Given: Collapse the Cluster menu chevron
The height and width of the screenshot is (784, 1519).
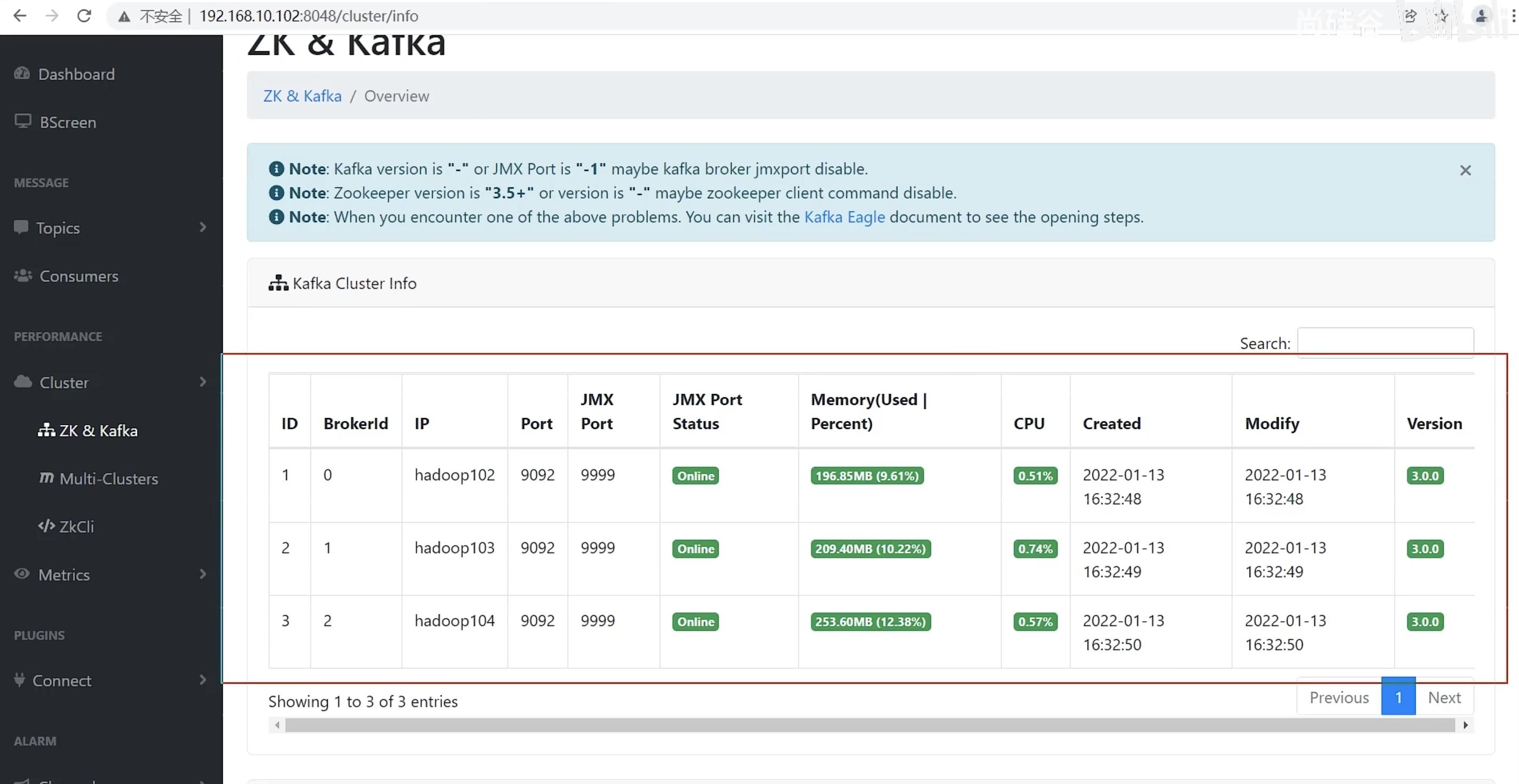Looking at the screenshot, I should click(203, 382).
